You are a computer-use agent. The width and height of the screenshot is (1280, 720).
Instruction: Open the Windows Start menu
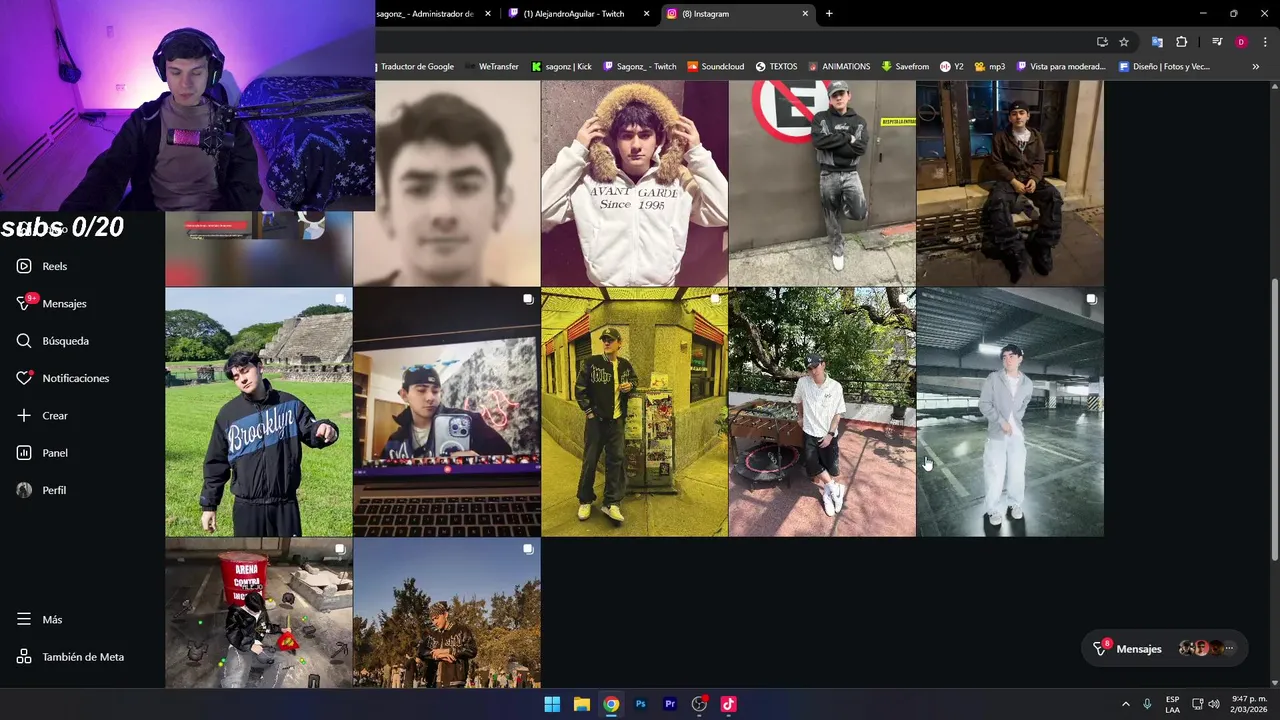[x=552, y=704]
